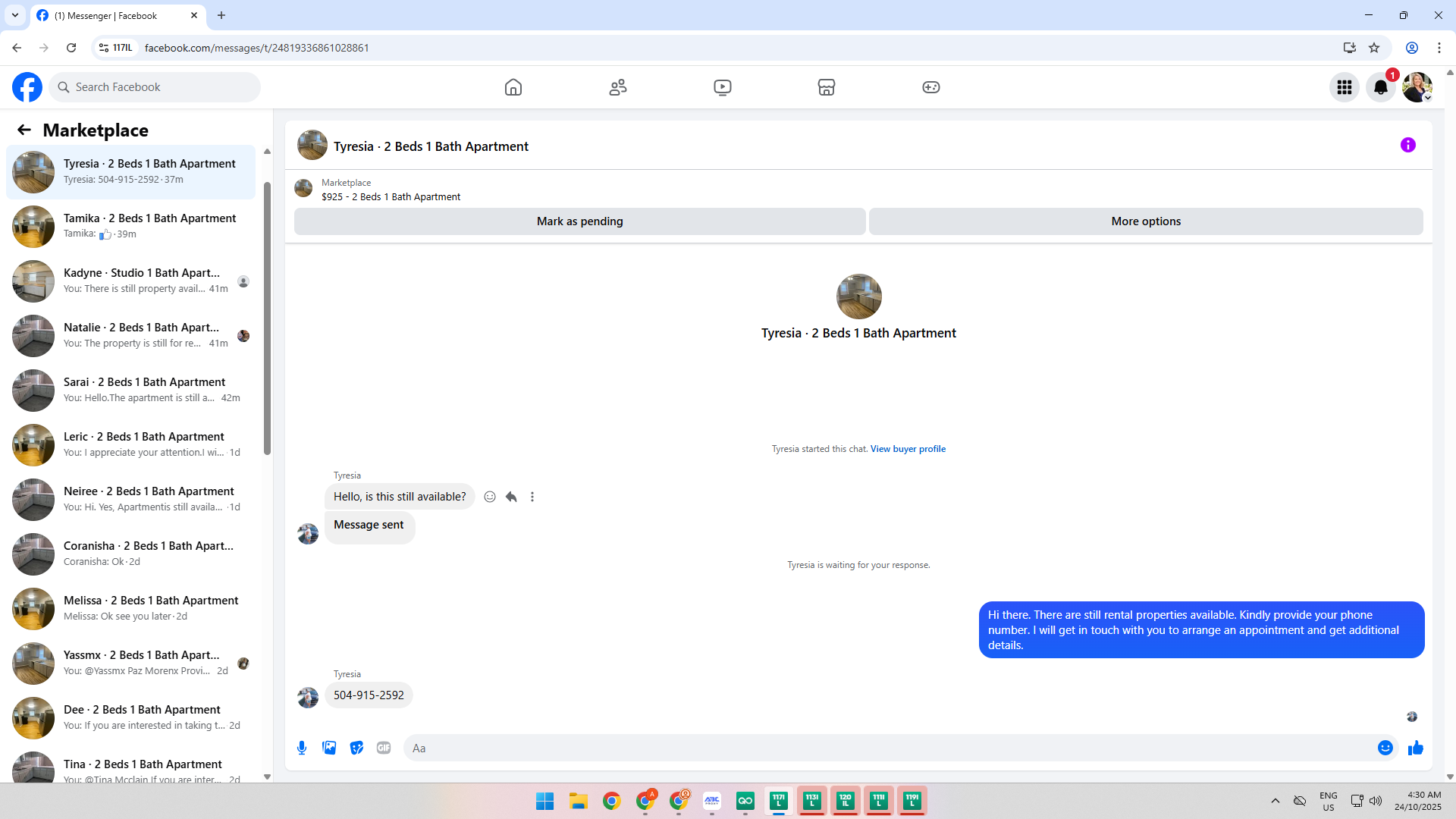
Task: Show hidden system tray icons
Action: 1276,801
